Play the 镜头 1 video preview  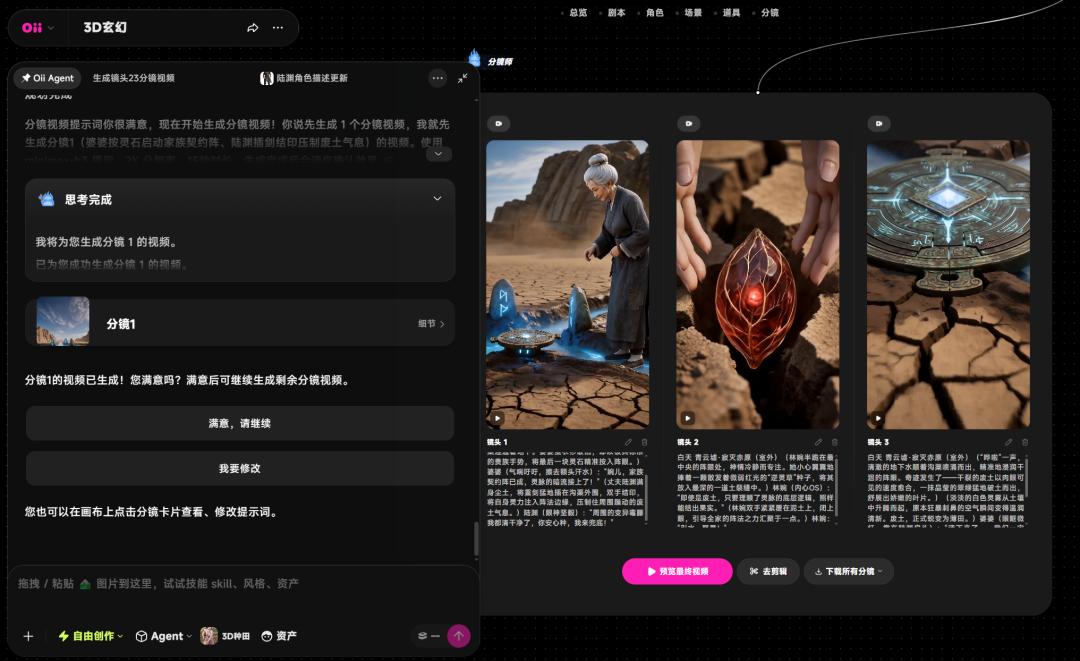(x=497, y=418)
